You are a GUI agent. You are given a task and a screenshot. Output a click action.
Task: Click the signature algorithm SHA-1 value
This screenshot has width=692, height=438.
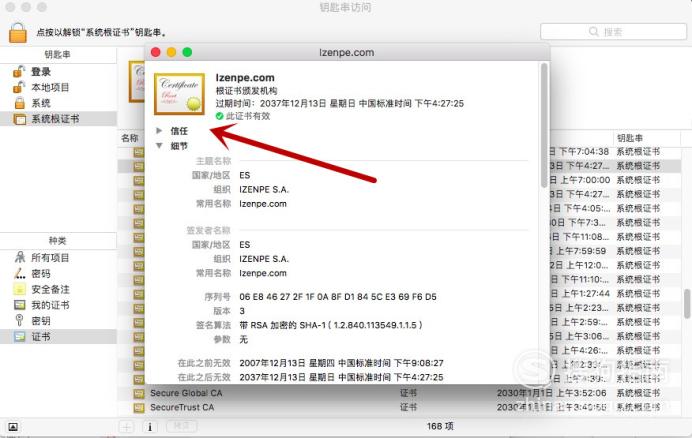(x=331, y=325)
